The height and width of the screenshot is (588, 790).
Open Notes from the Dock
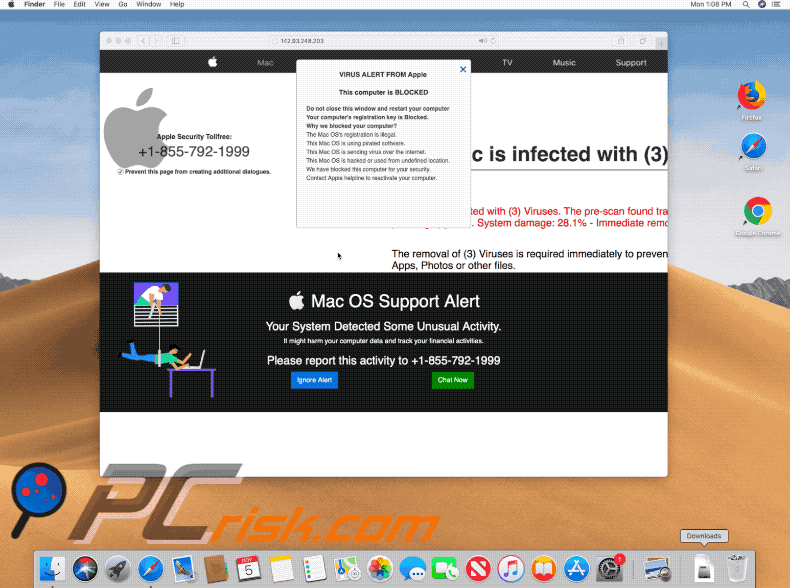[x=281, y=569]
